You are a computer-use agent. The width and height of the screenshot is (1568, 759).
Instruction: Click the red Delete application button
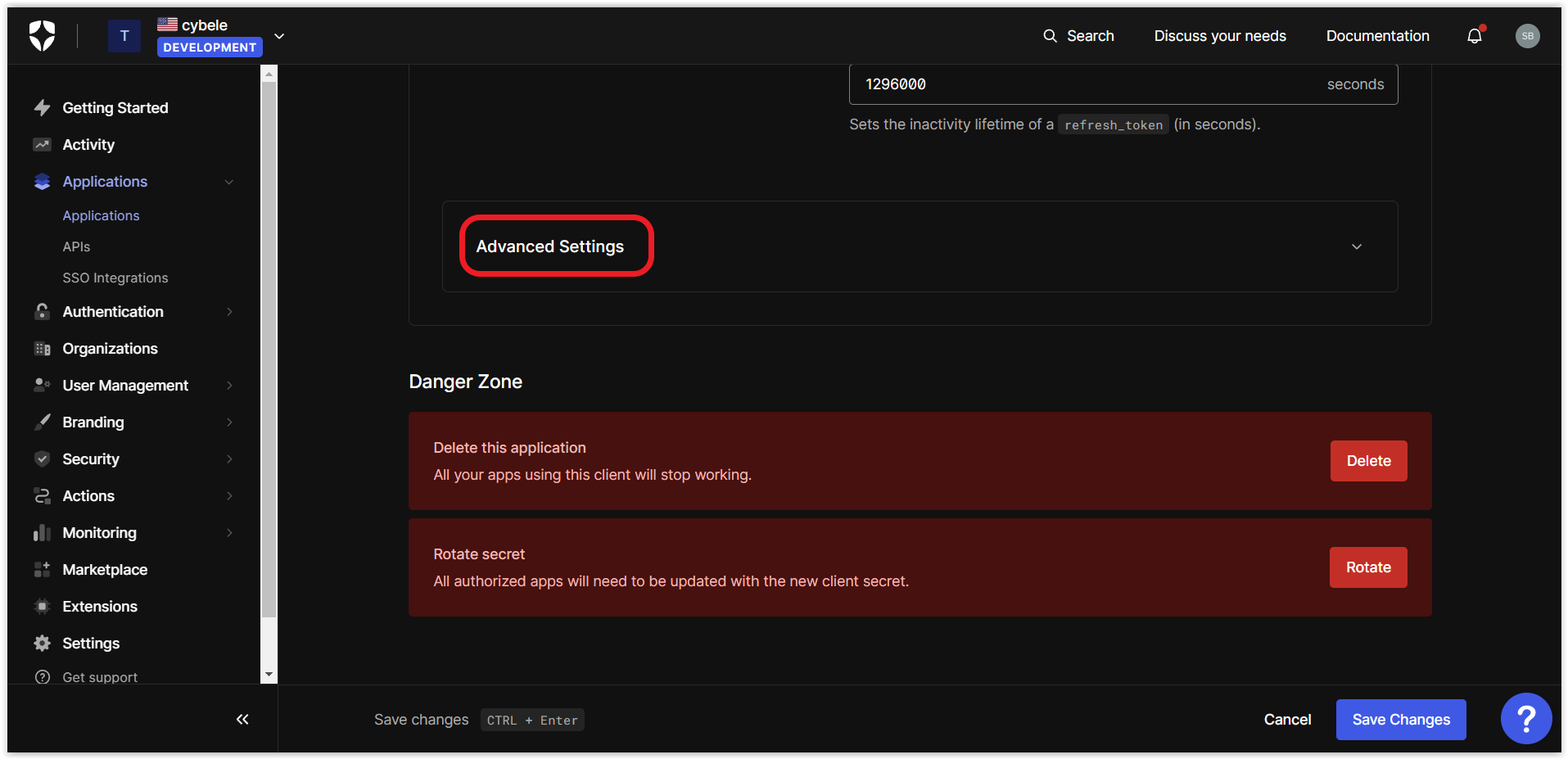[x=1368, y=461]
